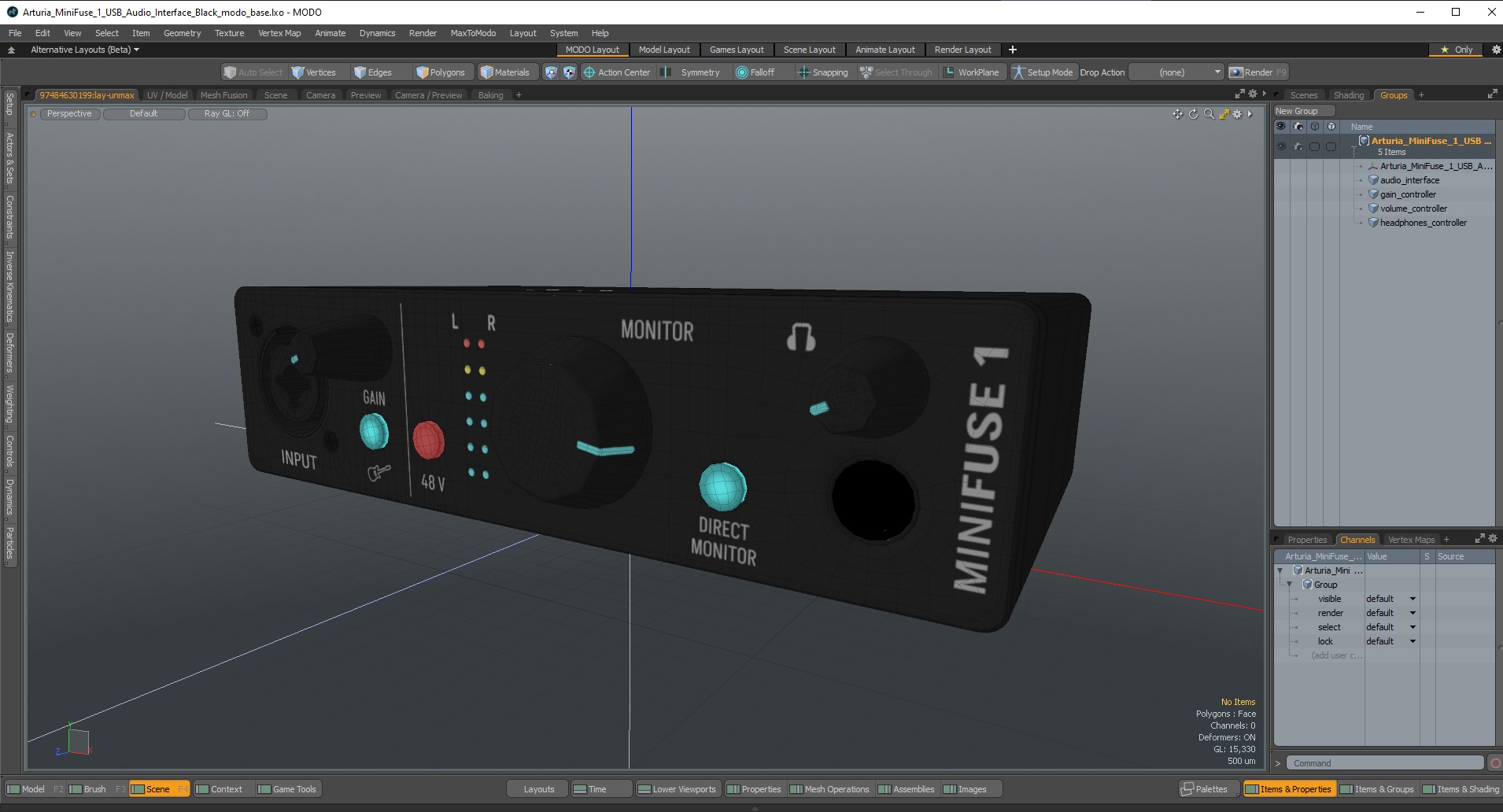The height and width of the screenshot is (812, 1503).
Task: Open the visible channel default dropdown
Action: coord(1390,599)
